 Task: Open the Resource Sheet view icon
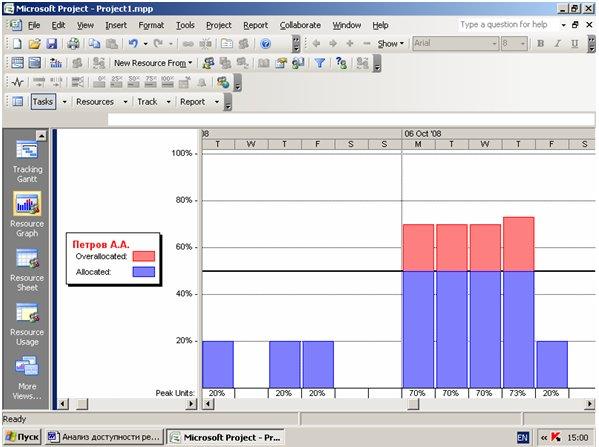[x=27, y=258]
